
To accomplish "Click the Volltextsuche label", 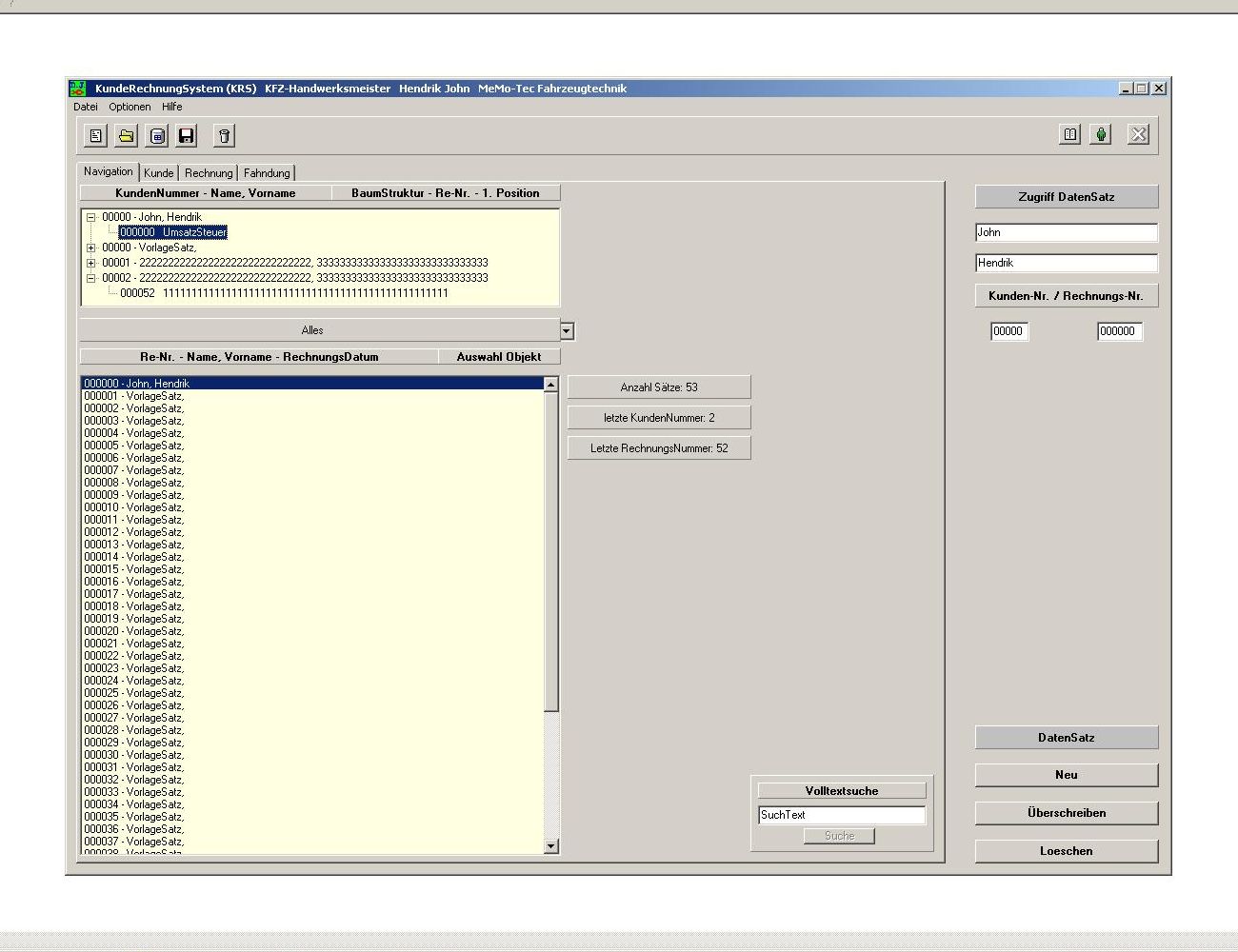I will [842, 791].
